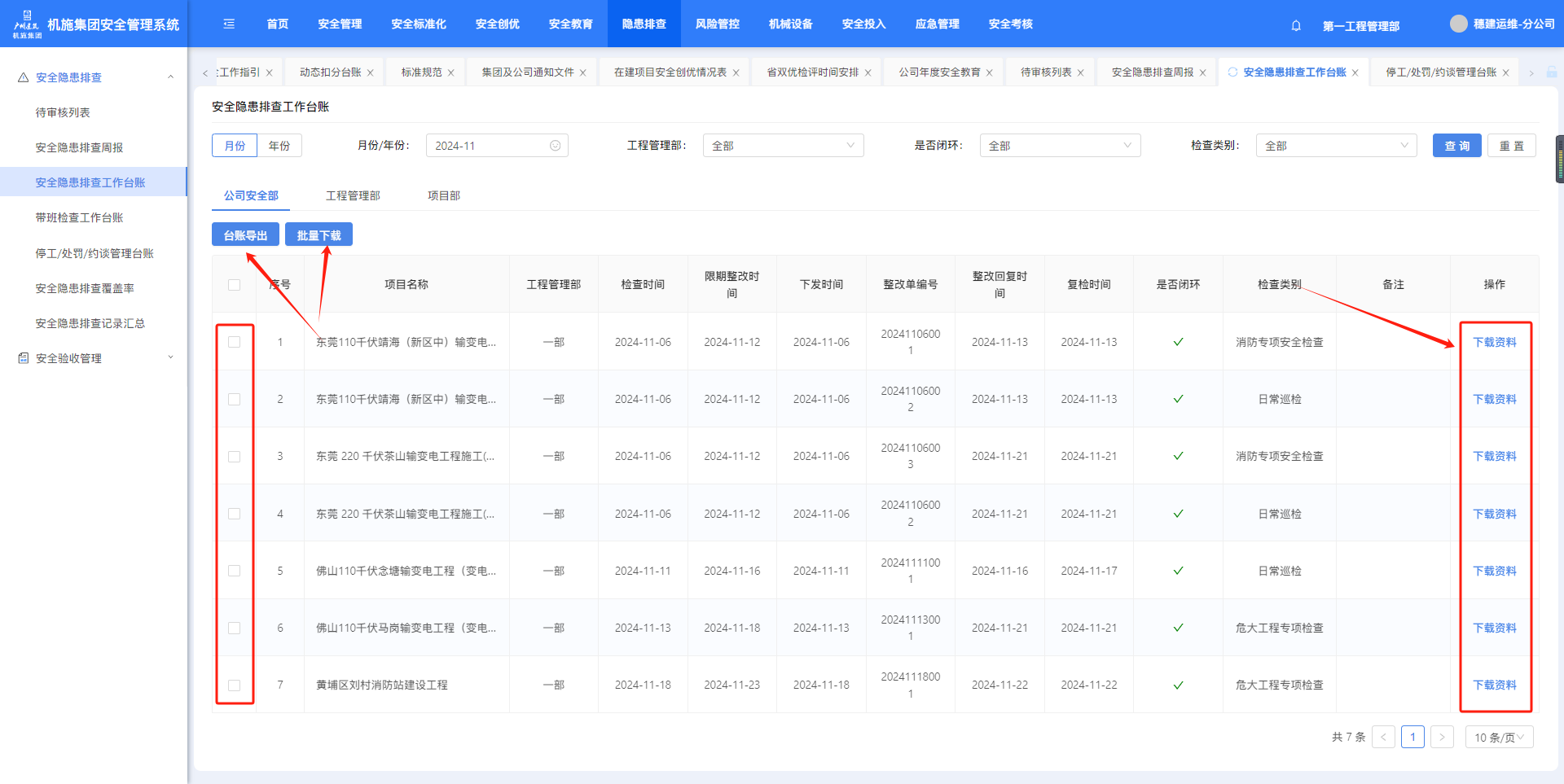The width and height of the screenshot is (1564, 784).
Task: Open the 10 条/页 page size dropdown
Action: coord(1498,738)
